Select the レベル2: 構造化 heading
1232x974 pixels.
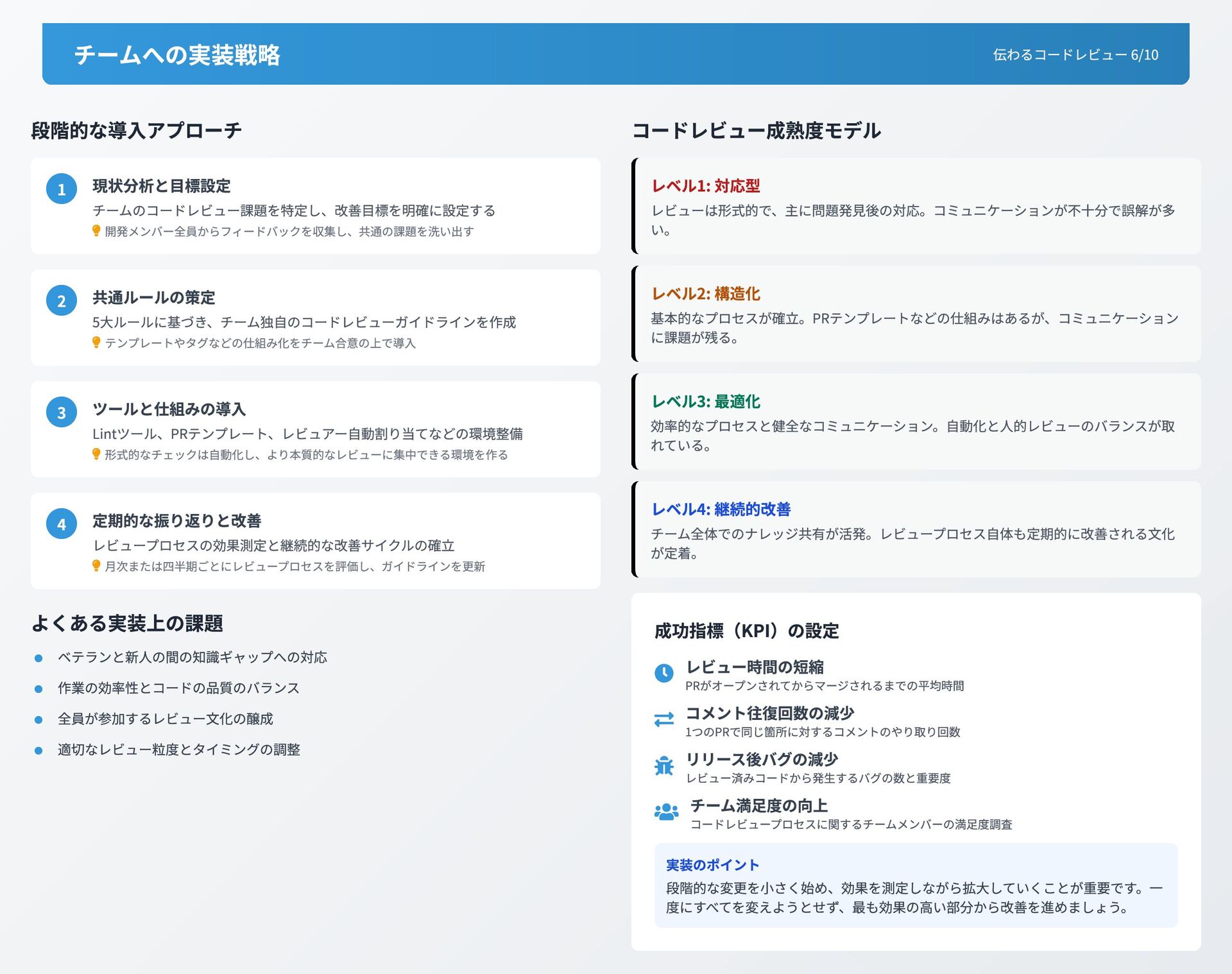coord(706,294)
